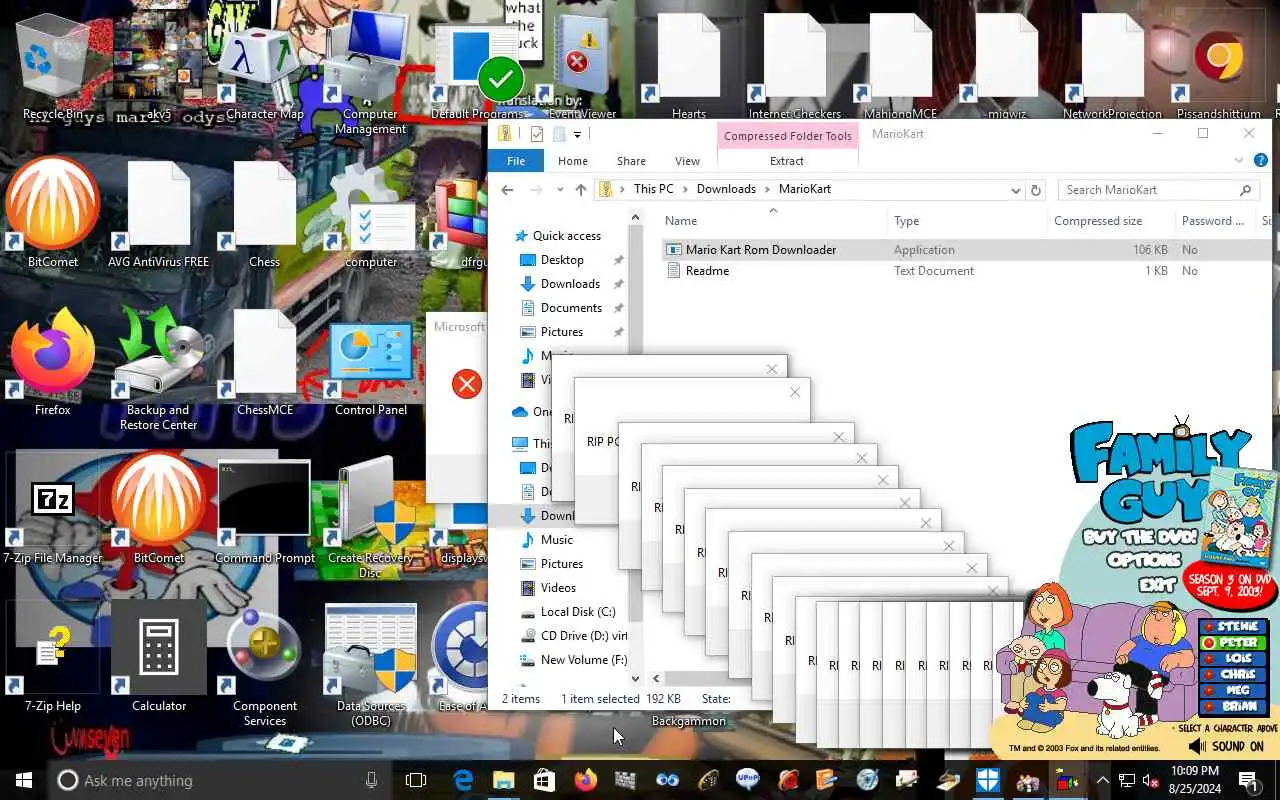Click the navigation pane scroll-down arrow
The height and width of the screenshot is (800, 1280).
coord(635,678)
